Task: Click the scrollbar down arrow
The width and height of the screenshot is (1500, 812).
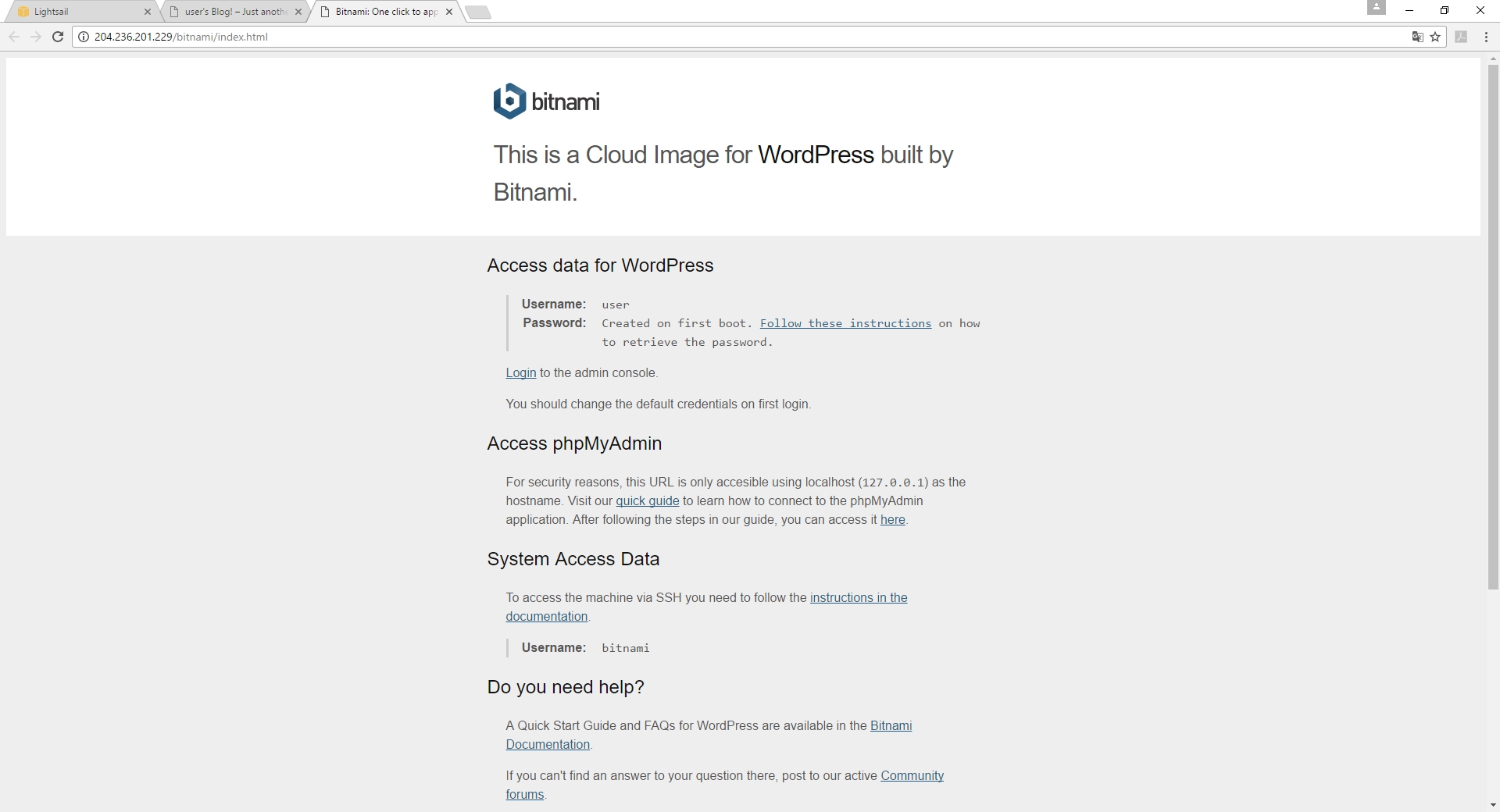Action: click(x=1493, y=805)
